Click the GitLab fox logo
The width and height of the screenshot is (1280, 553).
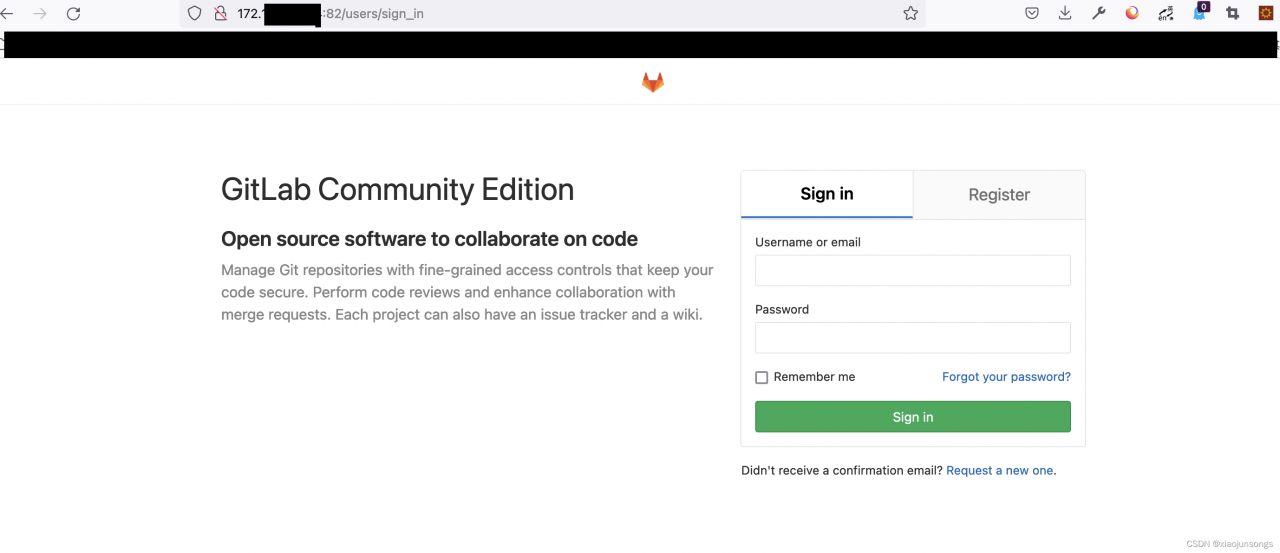tap(653, 82)
